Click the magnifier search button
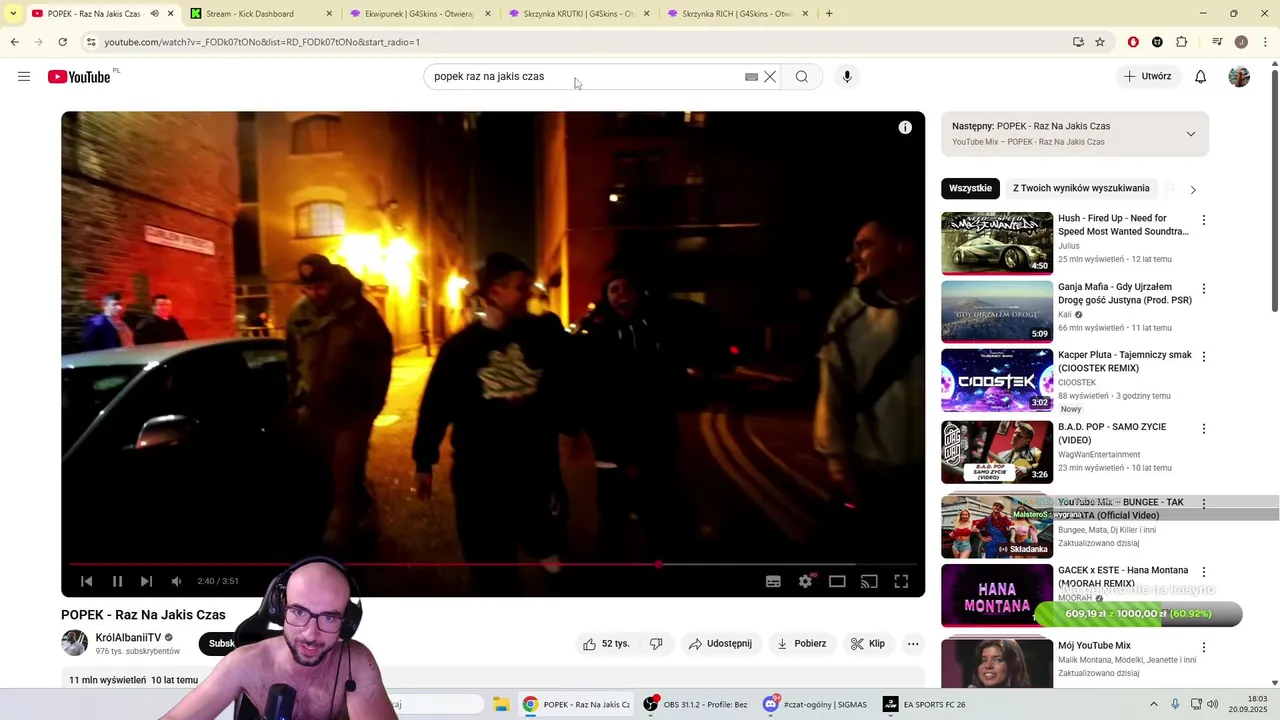 click(x=802, y=77)
